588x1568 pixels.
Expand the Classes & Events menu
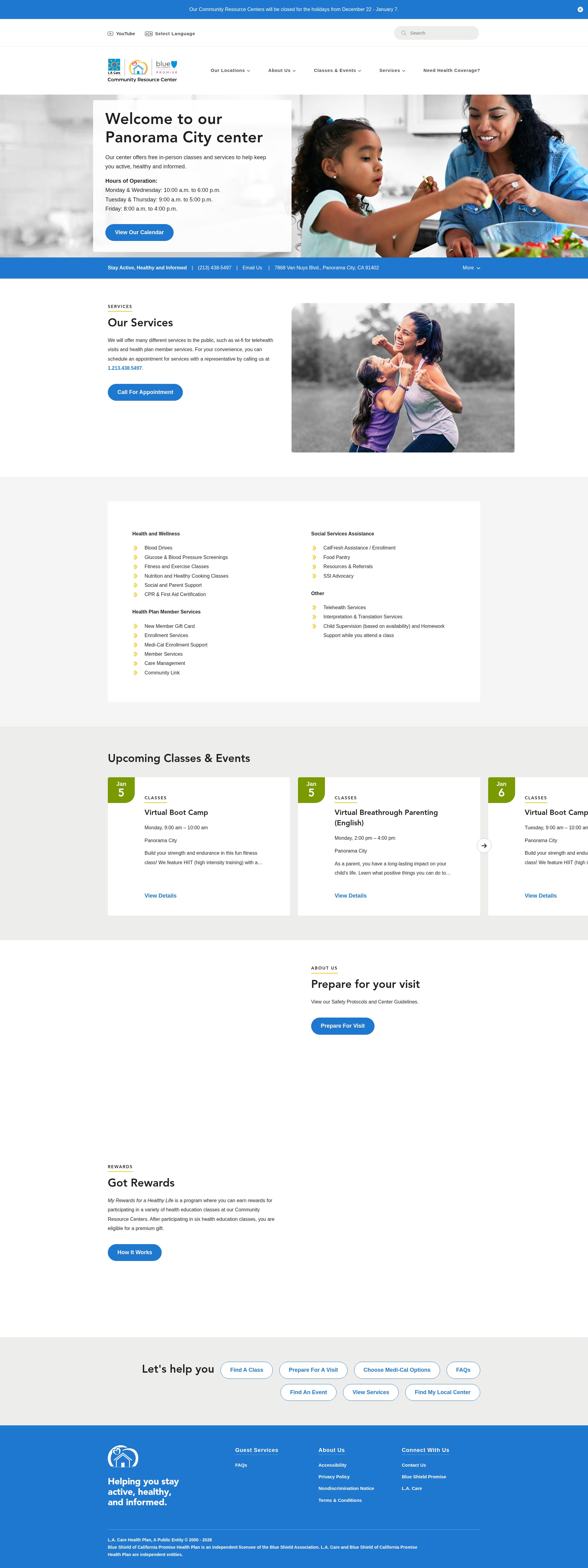tap(337, 71)
